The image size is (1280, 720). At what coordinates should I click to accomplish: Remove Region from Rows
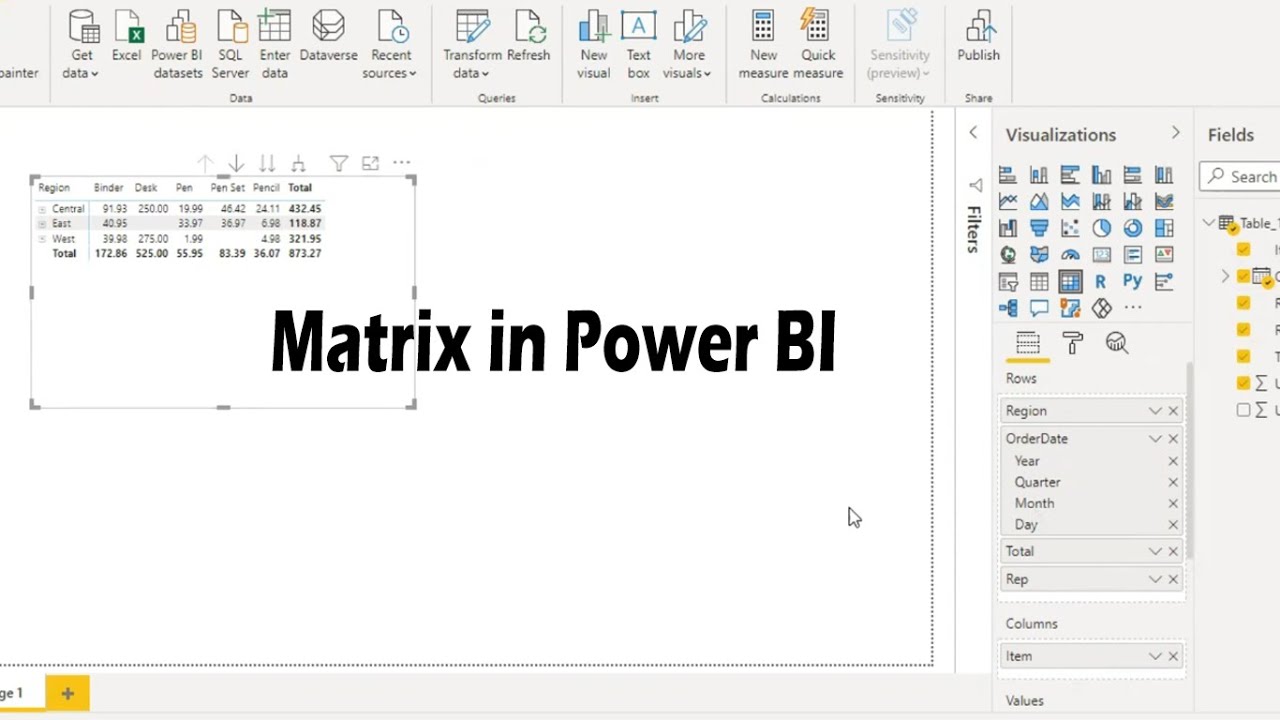1174,411
